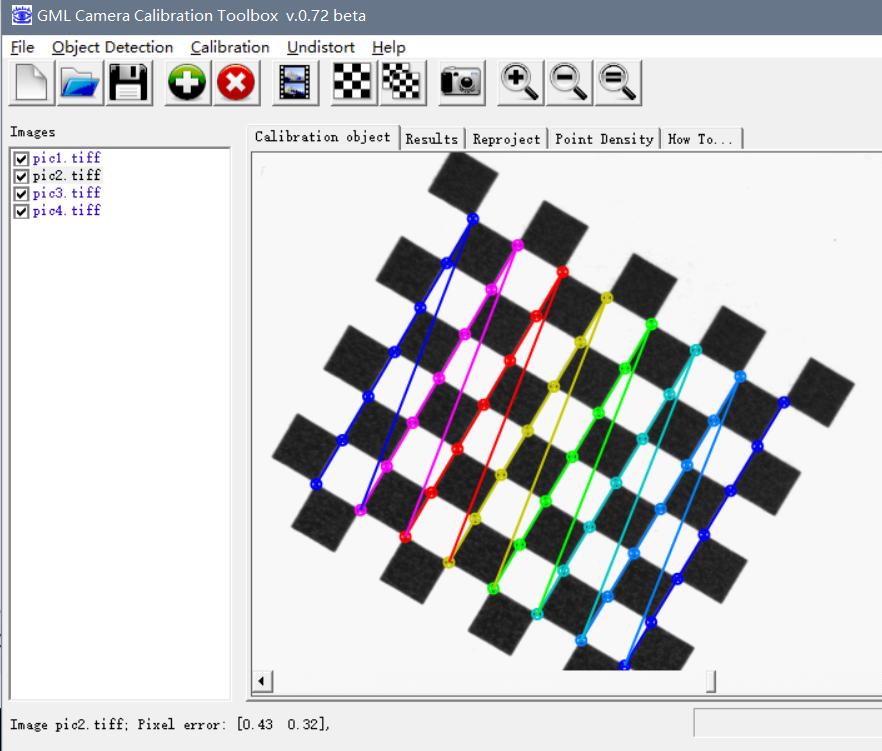The image size is (882, 751).
Task: Switch to the Reproject tab
Action: [x=506, y=139]
